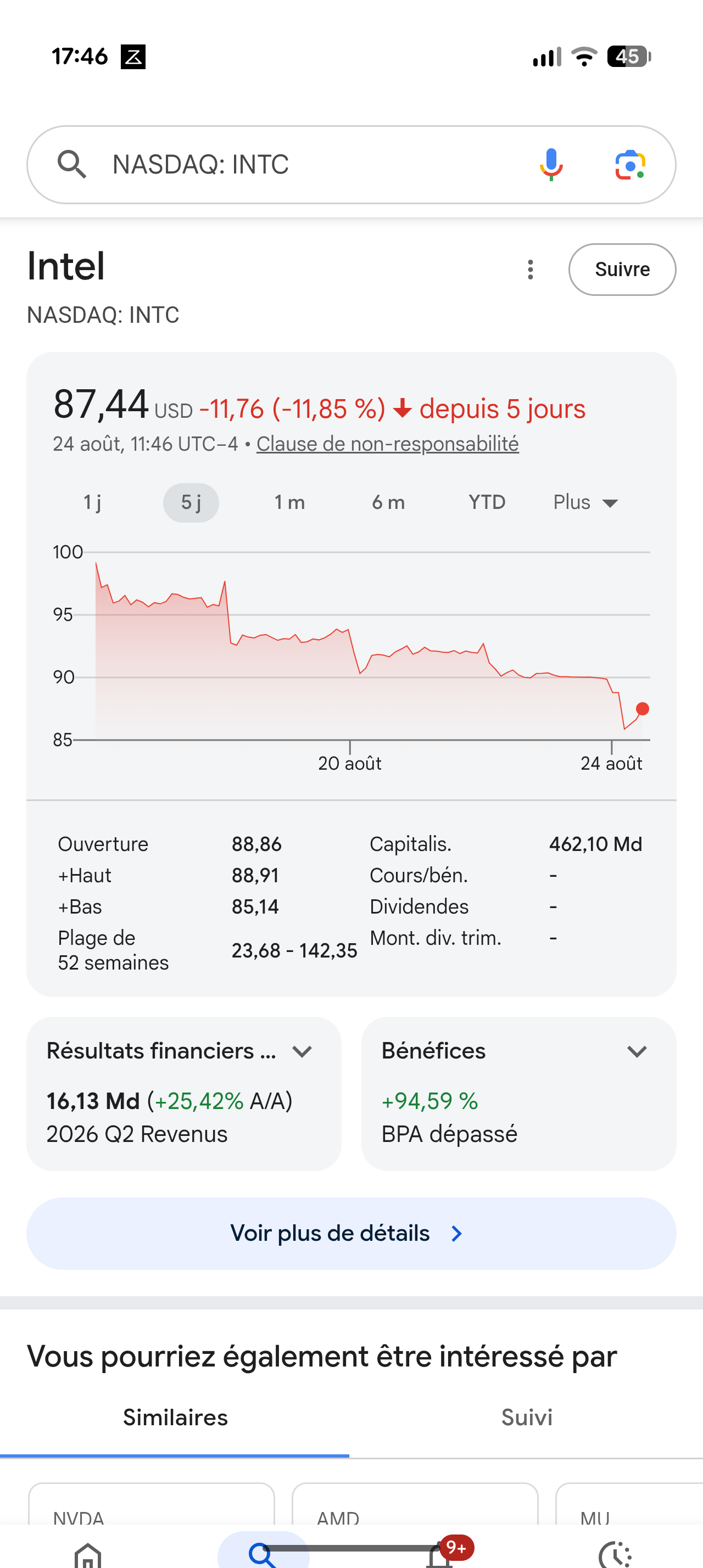Select the 1 m chart range
The image size is (703, 1568).
(x=290, y=502)
